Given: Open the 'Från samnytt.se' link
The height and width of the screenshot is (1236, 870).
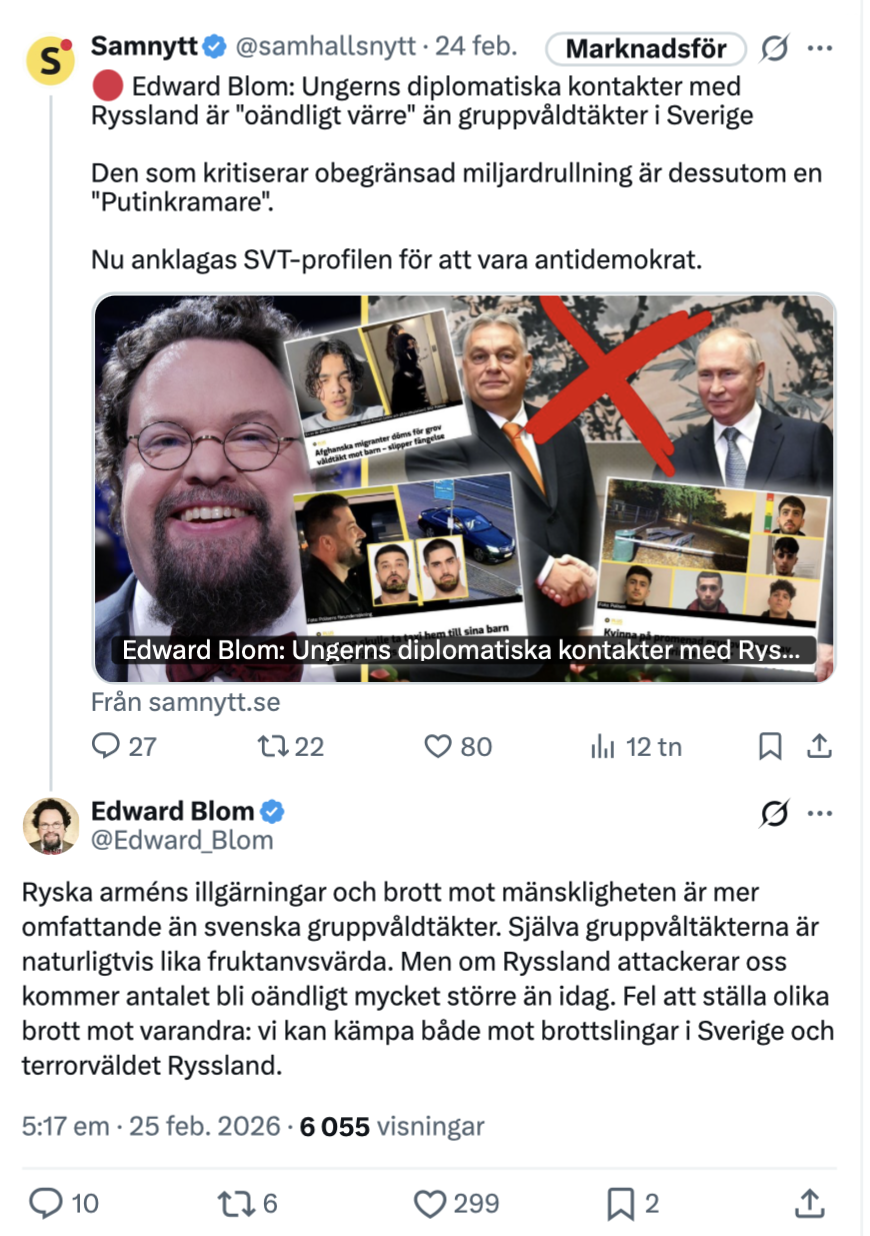Looking at the screenshot, I should click(x=185, y=702).
